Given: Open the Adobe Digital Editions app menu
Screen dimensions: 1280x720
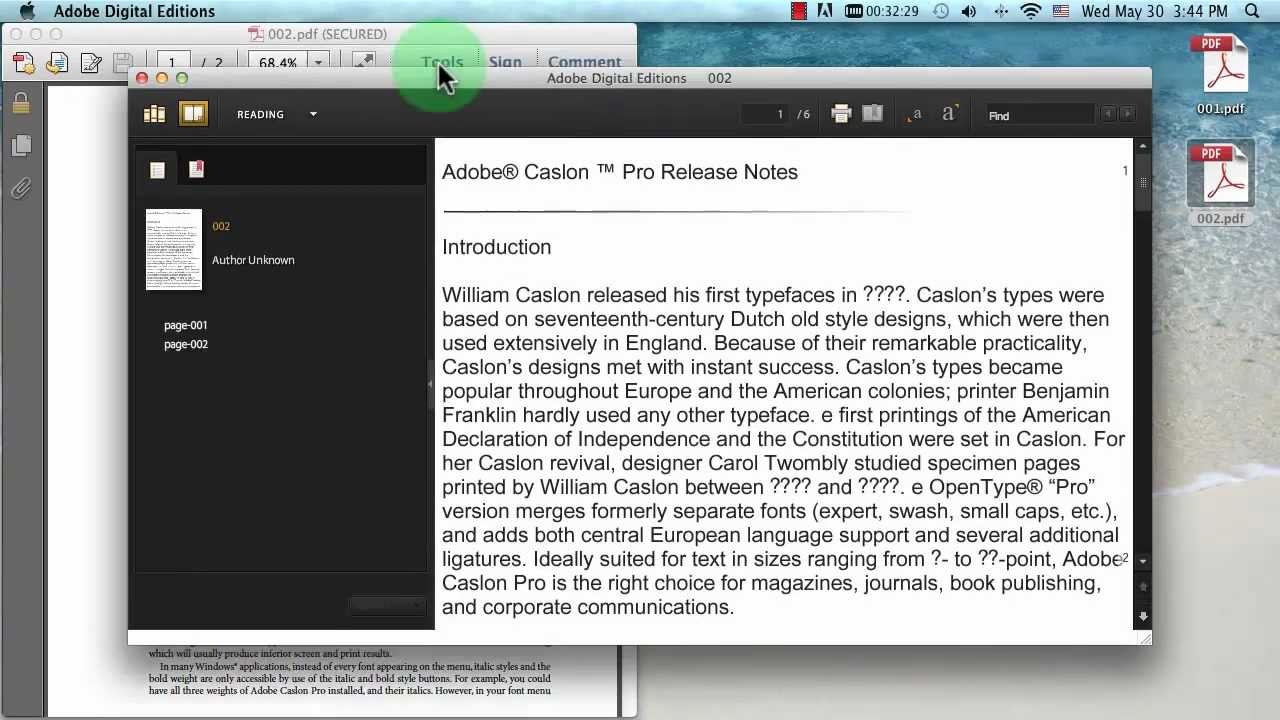Looking at the screenshot, I should pos(134,11).
